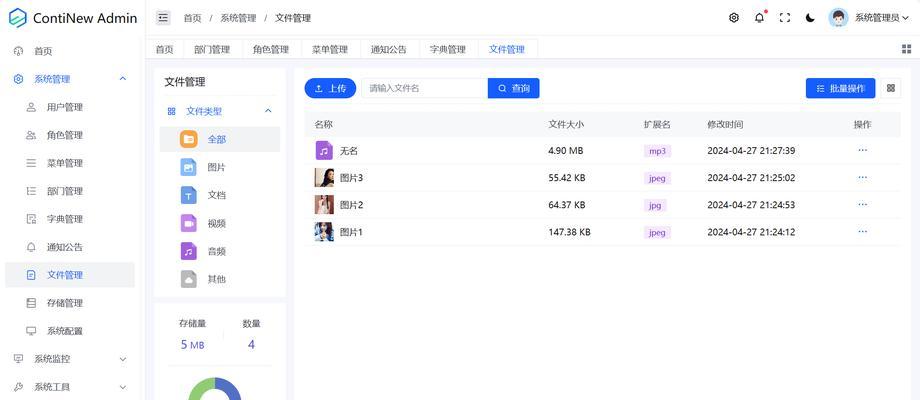Click the file name 无名
The height and width of the screenshot is (400, 920).
pyautogui.click(x=349, y=151)
